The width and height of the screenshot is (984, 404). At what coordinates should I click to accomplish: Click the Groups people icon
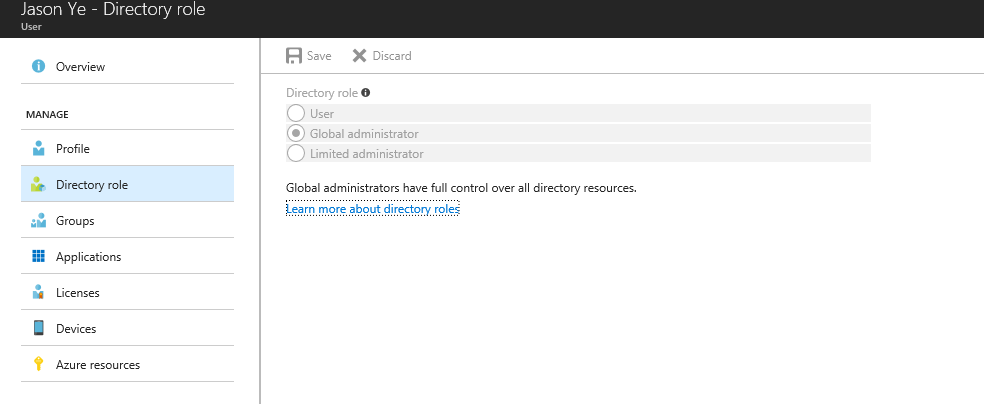[x=39, y=221]
